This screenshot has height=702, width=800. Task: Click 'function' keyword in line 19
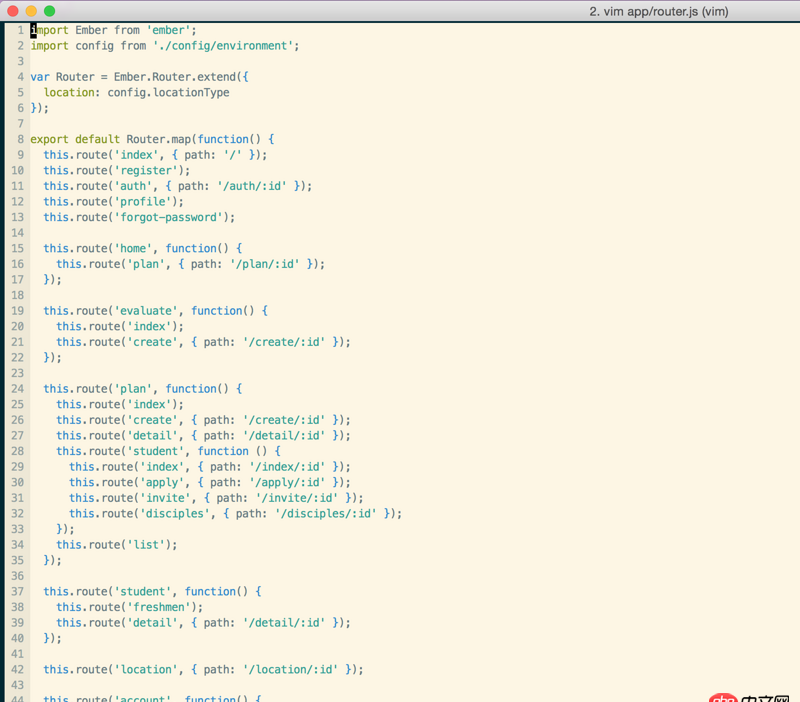(x=217, y=311)
